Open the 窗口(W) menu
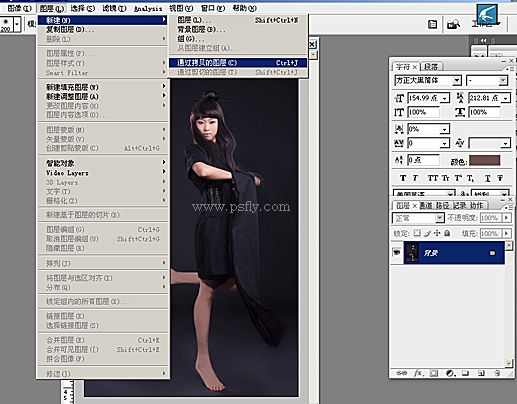This screenshot has height=404, width=517. [x=213, y=8]
